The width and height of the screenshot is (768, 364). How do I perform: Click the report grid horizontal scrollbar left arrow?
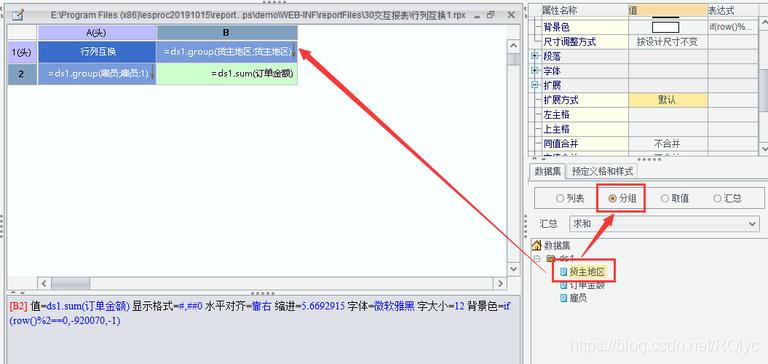(x=44, y=283)
